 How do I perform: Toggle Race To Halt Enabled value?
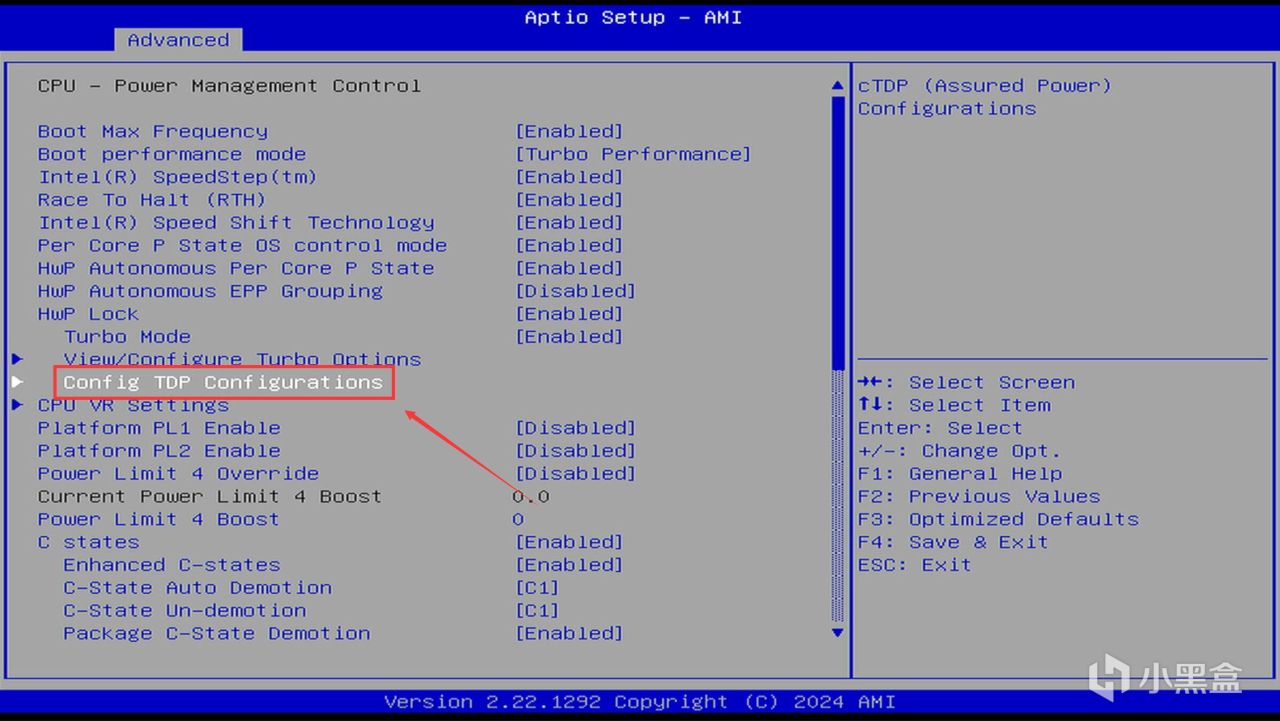click(x=569, y=200)
